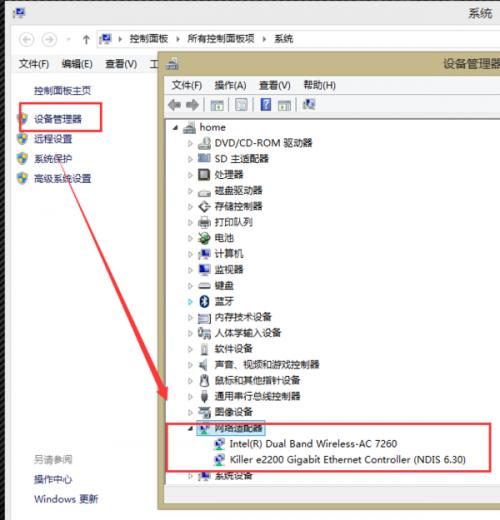Screen dimensions: 500x520
Task: Click Windows 更新 link at bottom left
Action: click(66, 499)
